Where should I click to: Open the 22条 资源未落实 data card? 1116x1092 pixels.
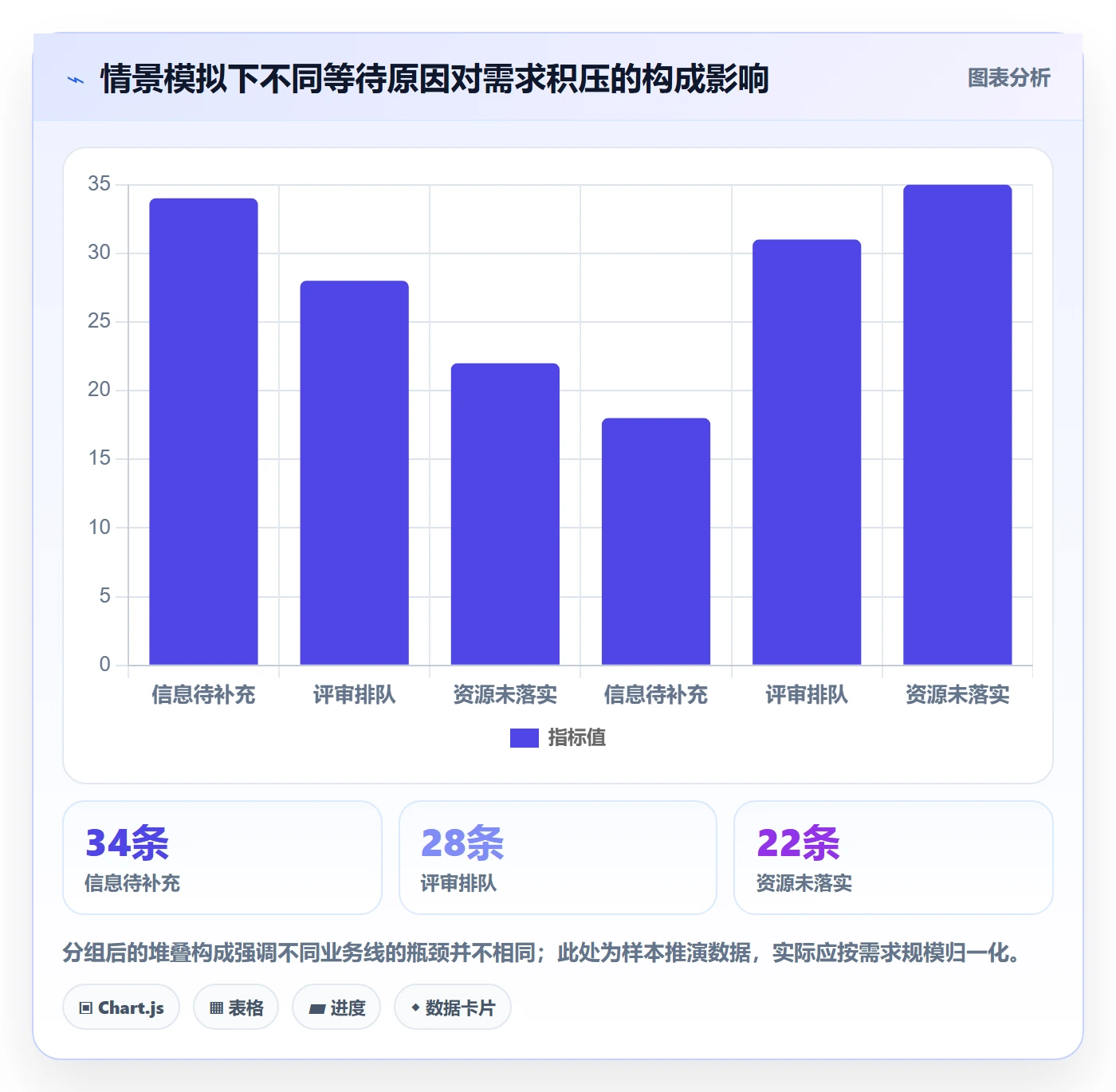(894, 858)
